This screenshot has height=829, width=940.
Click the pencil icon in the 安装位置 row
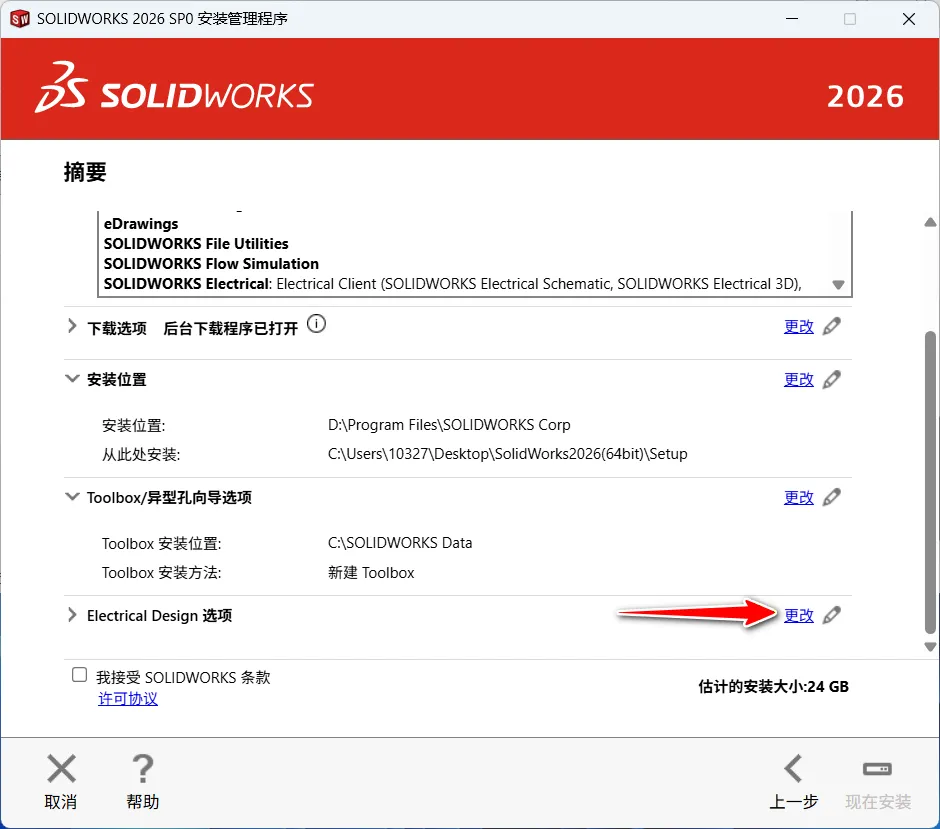tap(831, 379)
